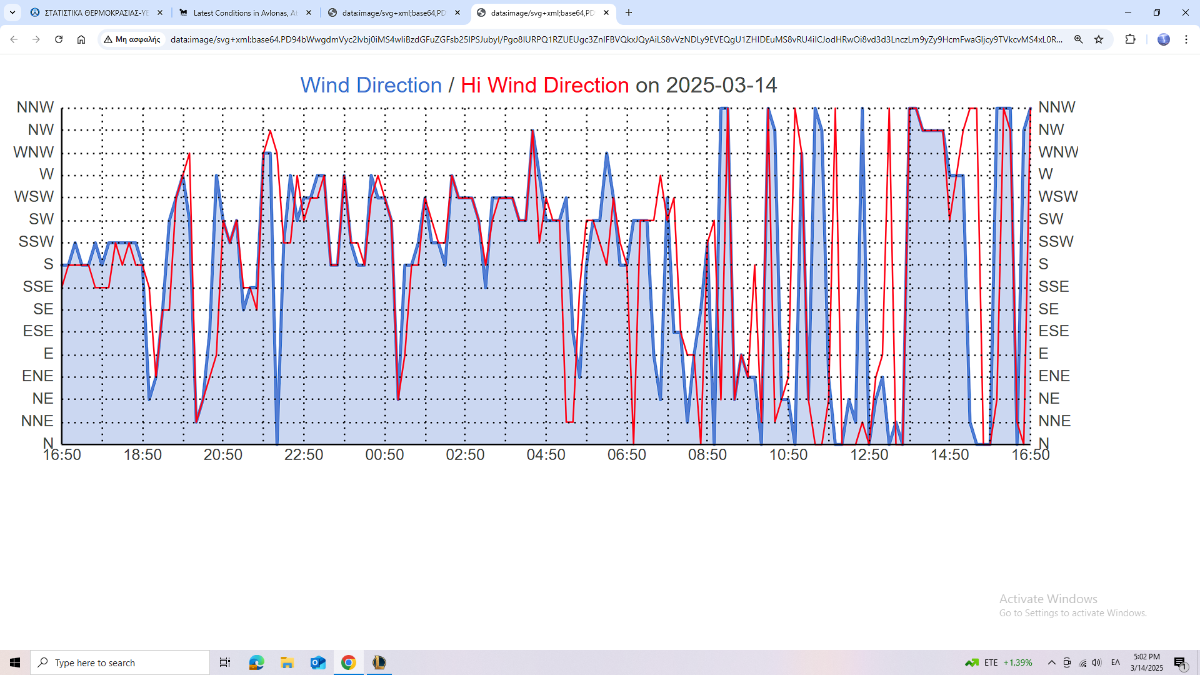Click left axis label WNW

pyautogui.click(x=34, y=152)
